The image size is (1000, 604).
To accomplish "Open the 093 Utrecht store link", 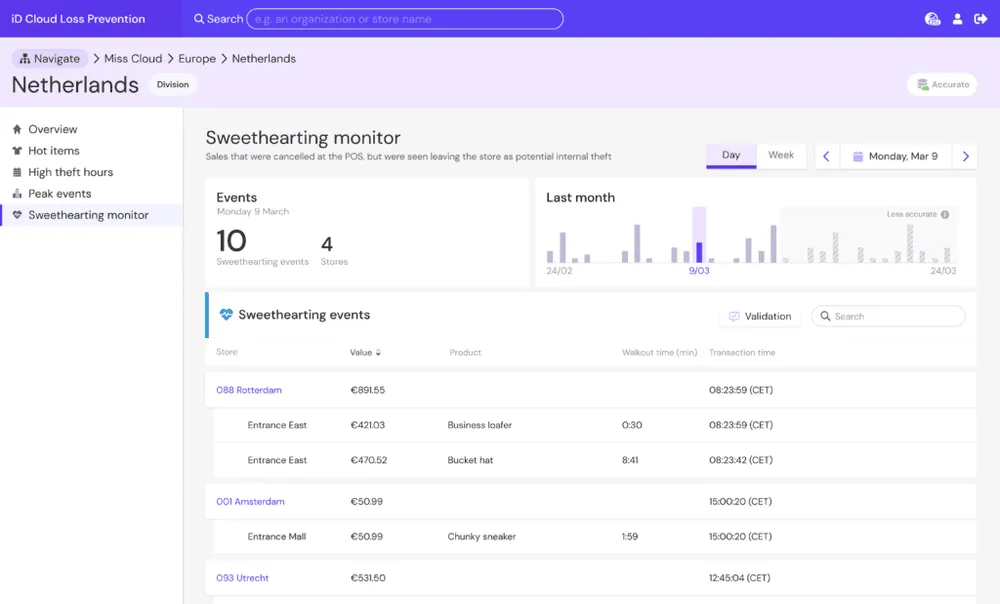I will click(x=242, y=578).
